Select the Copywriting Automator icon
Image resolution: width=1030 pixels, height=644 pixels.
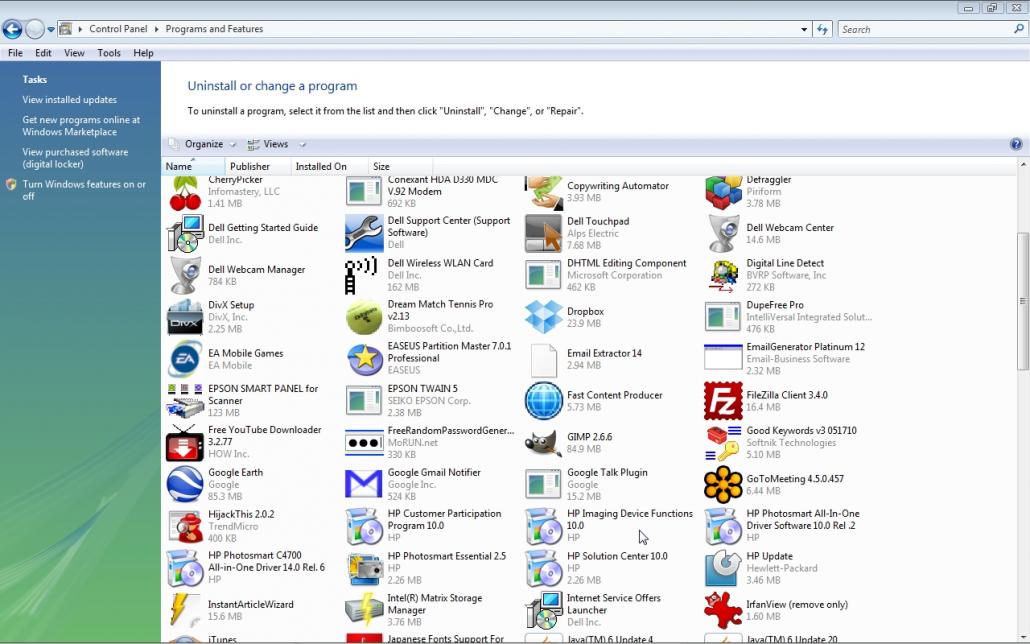[x=543, y=192]
